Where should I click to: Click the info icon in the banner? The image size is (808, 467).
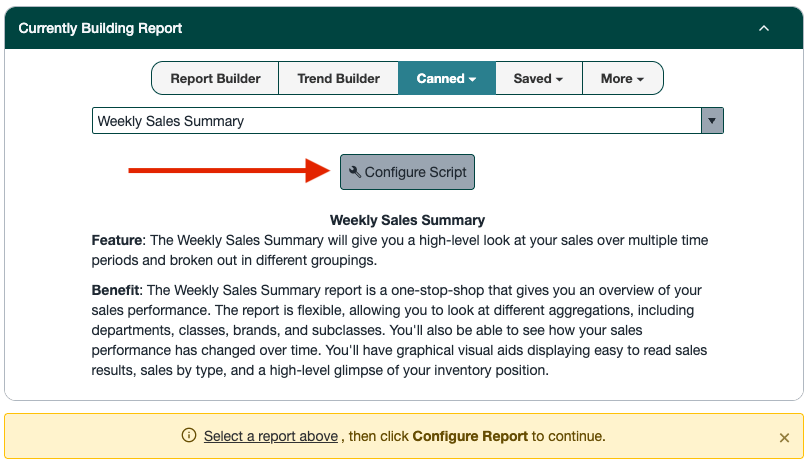[x=189, y=436]
